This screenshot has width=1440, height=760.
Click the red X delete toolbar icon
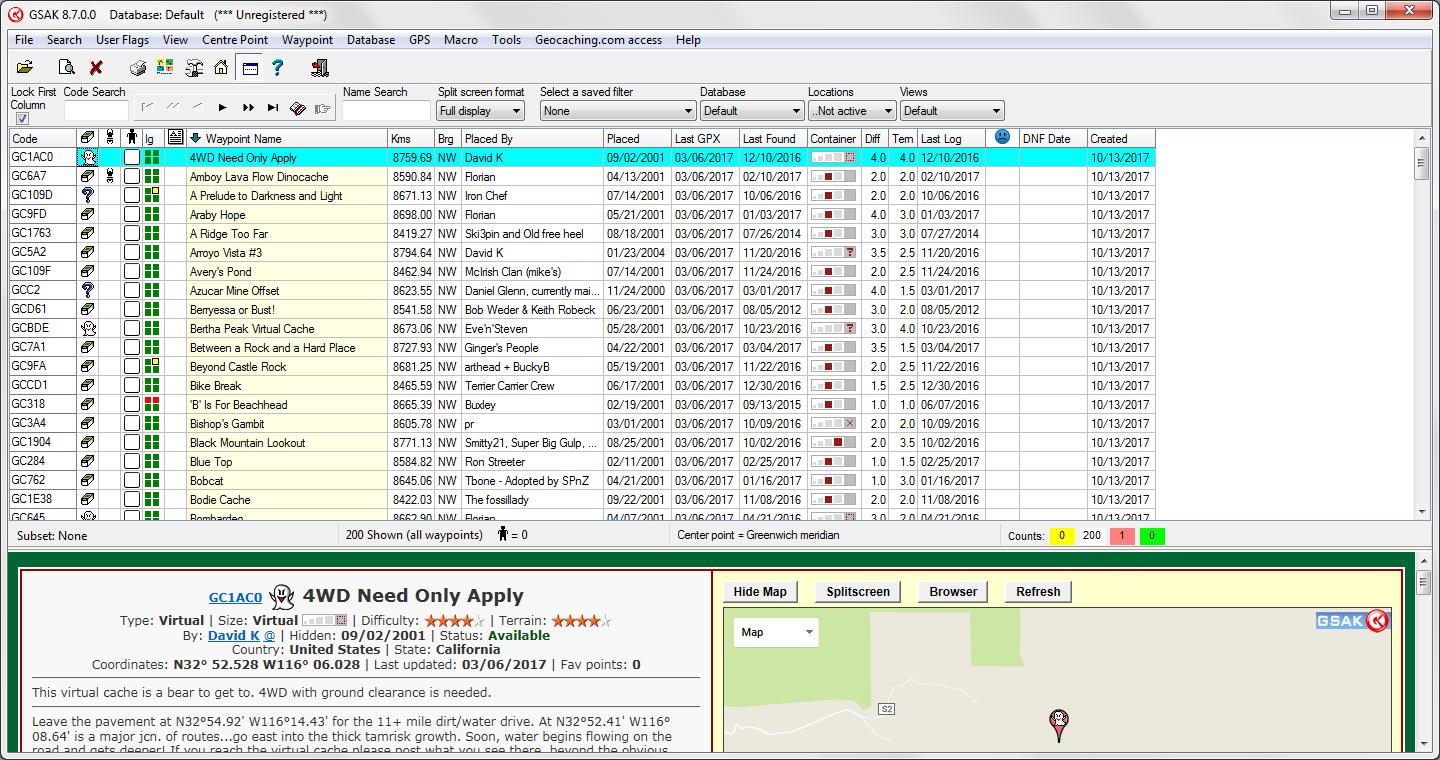tap(96, 68)
